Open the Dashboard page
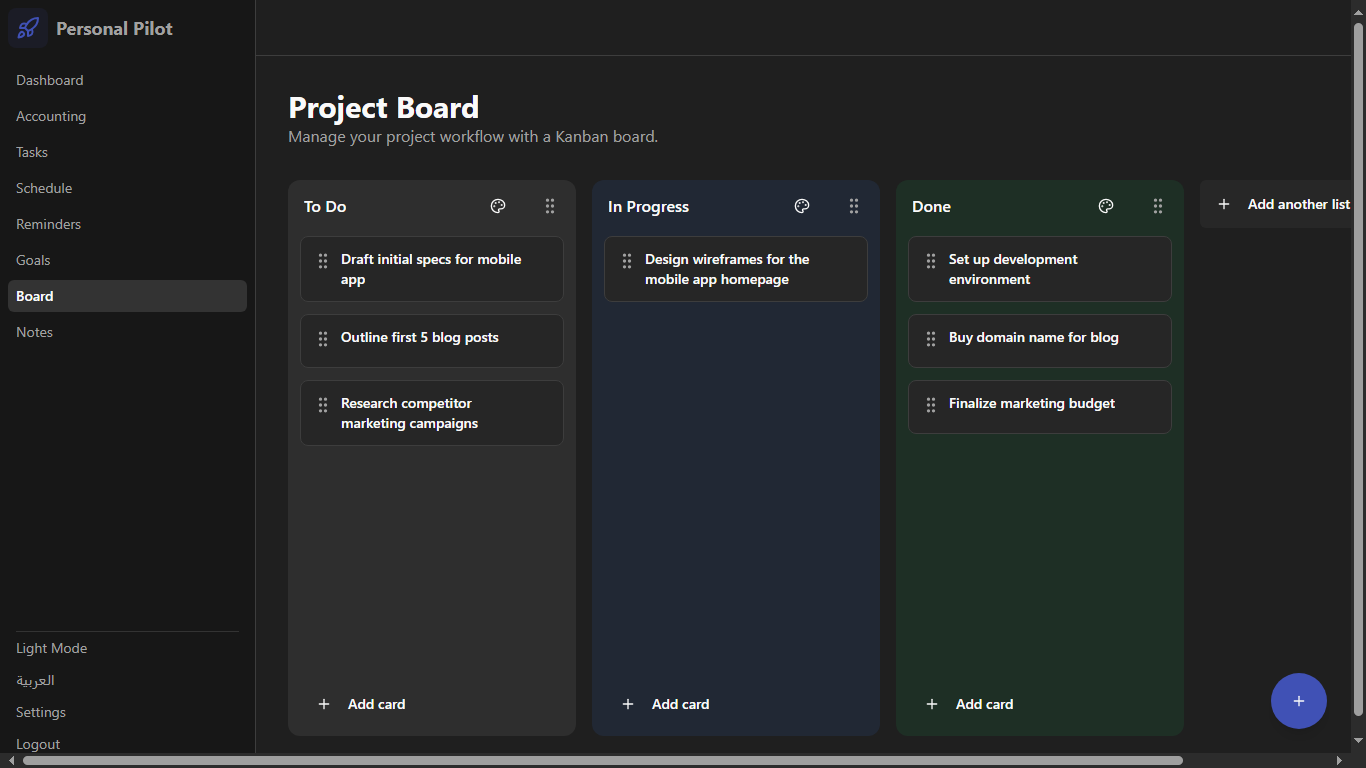The height and width of the screenshot is (768, 1366). coord(50,80)
